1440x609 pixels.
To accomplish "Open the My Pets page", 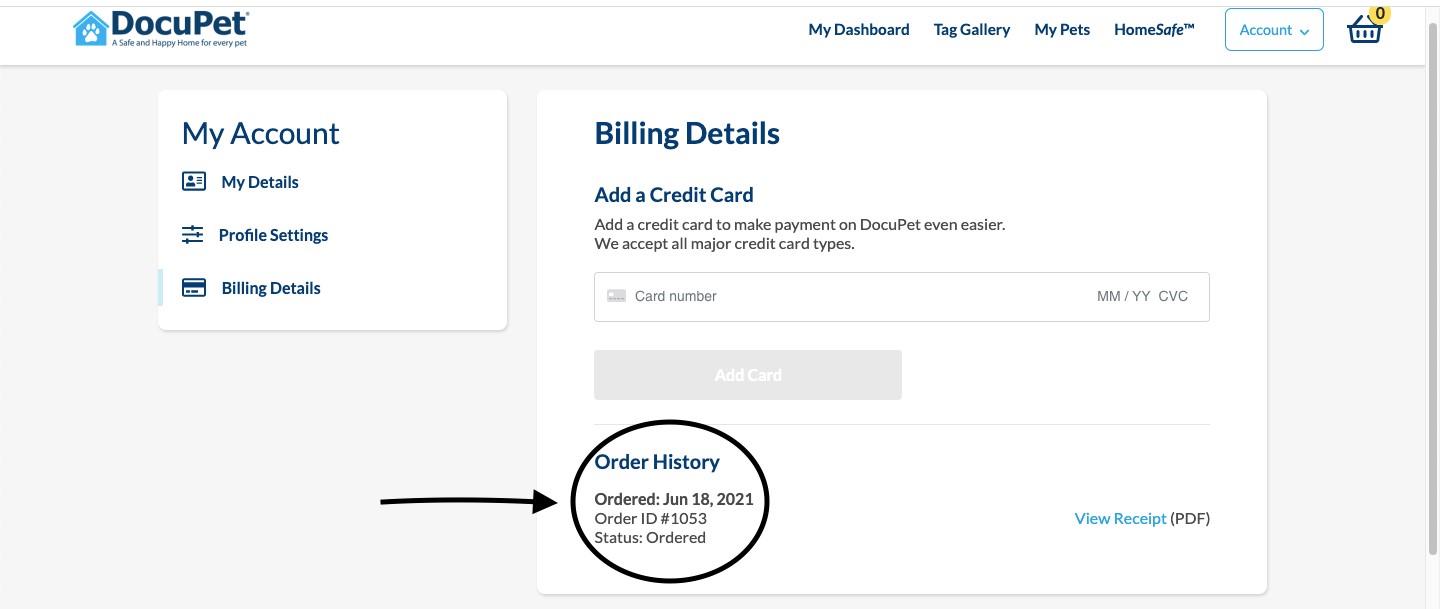I will [x=1062, y=30].
